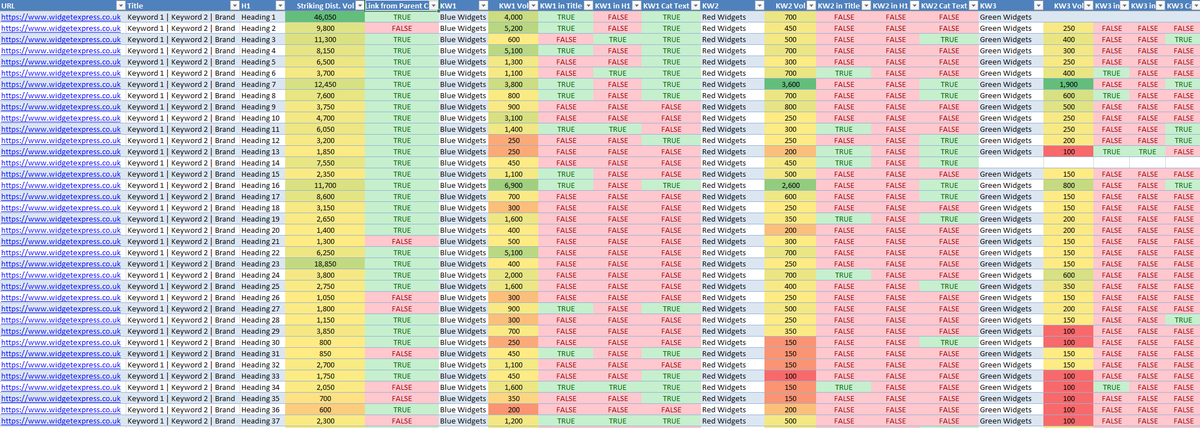Open the KW3 column filter dropdown
1200x428 pixels.
[x=1038, y=6]
